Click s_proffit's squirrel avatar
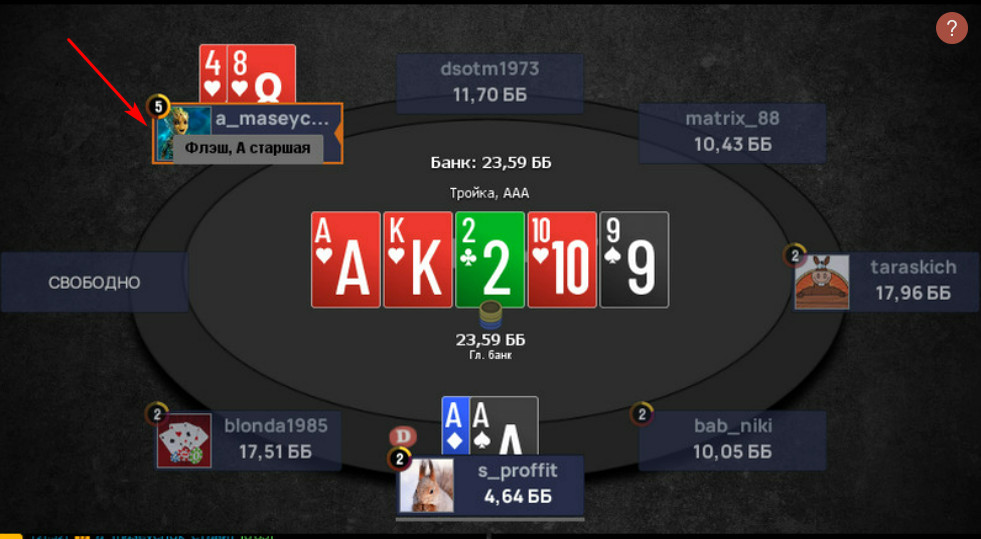Viewport: 981px width, 539px height. (427, 485)
